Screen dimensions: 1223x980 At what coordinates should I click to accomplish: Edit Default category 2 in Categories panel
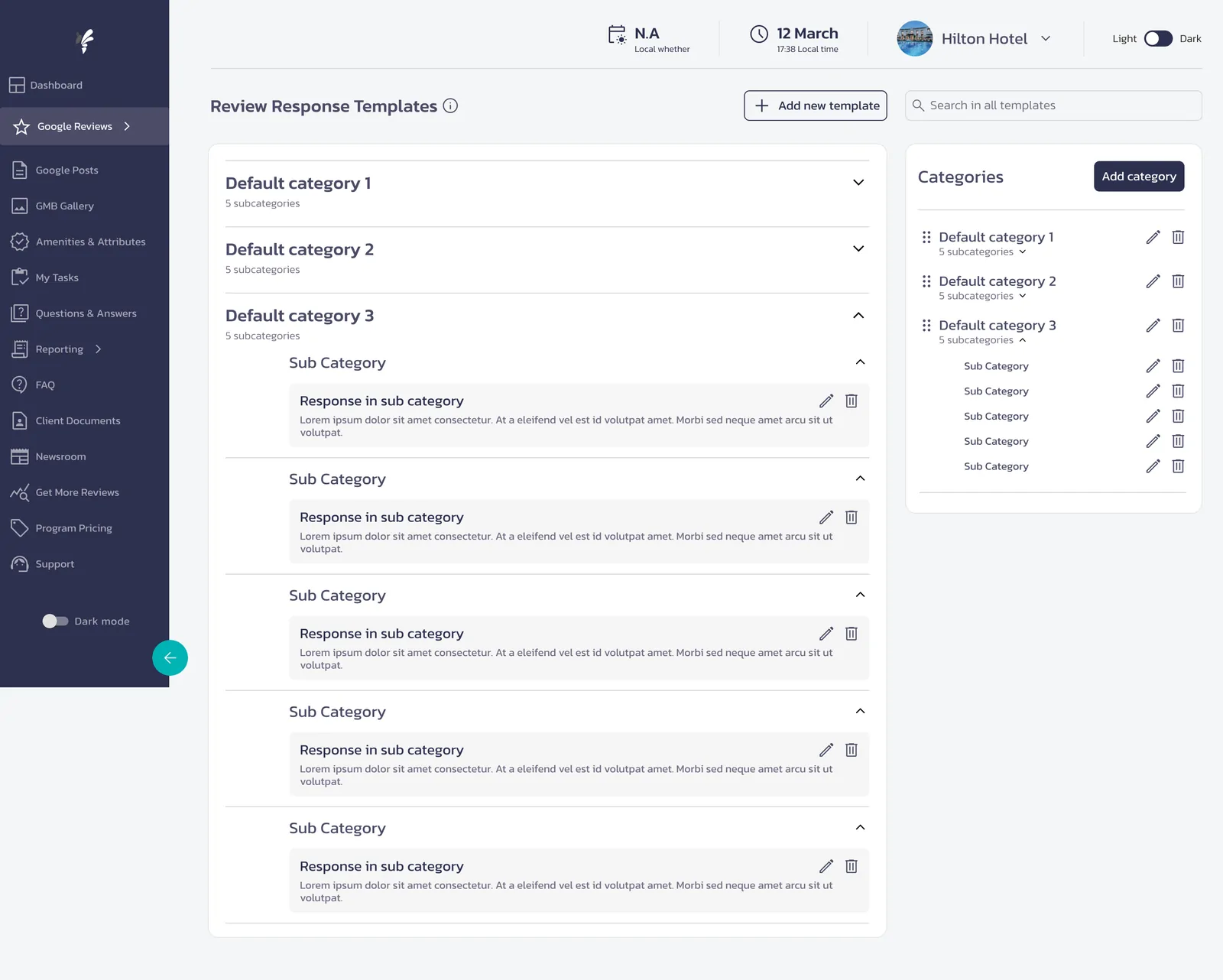point(1153,281)
